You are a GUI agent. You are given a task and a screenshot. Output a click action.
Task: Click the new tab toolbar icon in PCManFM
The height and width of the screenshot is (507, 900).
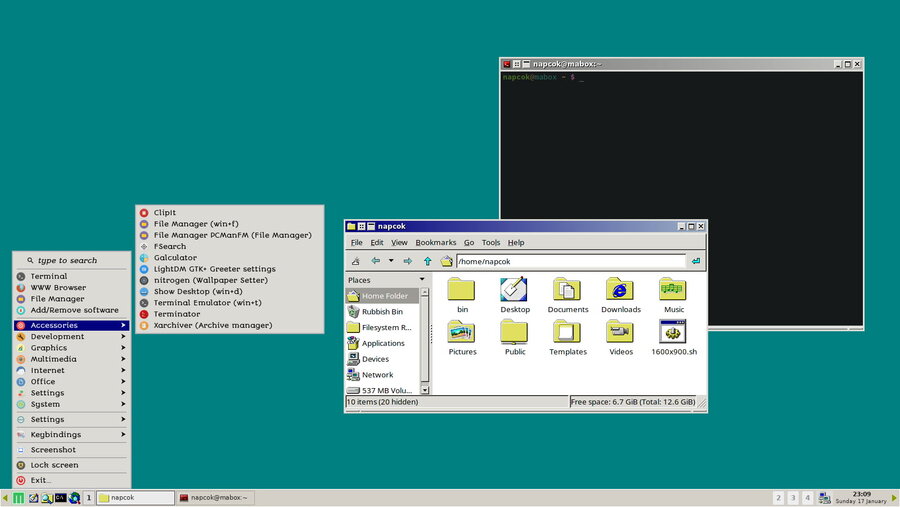pyautogui.click(x=356, y=261)
